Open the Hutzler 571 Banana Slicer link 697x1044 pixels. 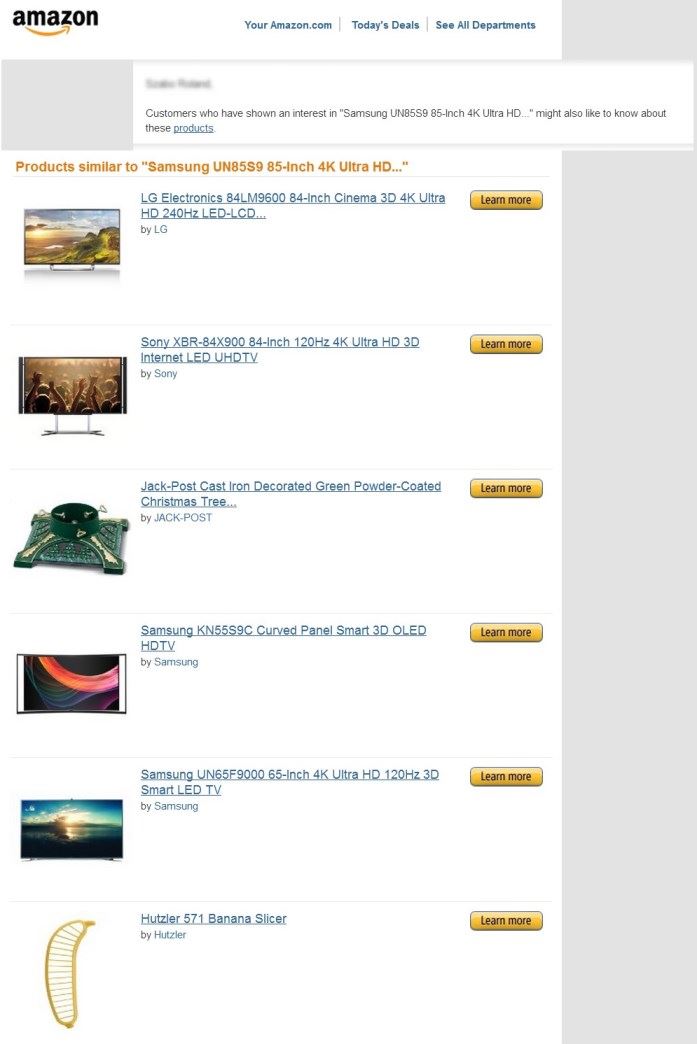coord(213,919)
